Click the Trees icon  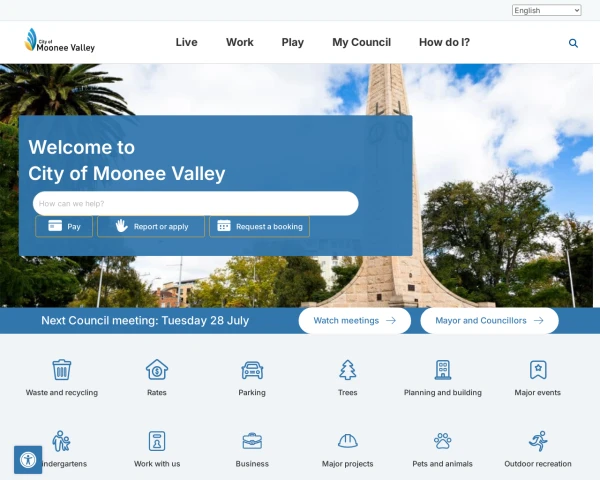[x=347, y=369]
